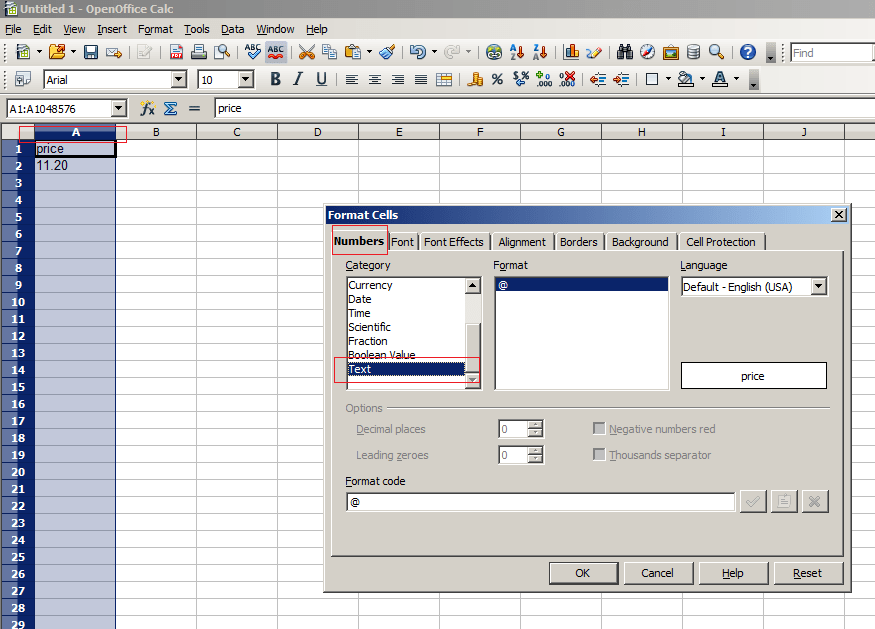This screenshot has width=875, height=629.
Task: Open the Borders dropdown arrow
Action: (x=668, y=79)
